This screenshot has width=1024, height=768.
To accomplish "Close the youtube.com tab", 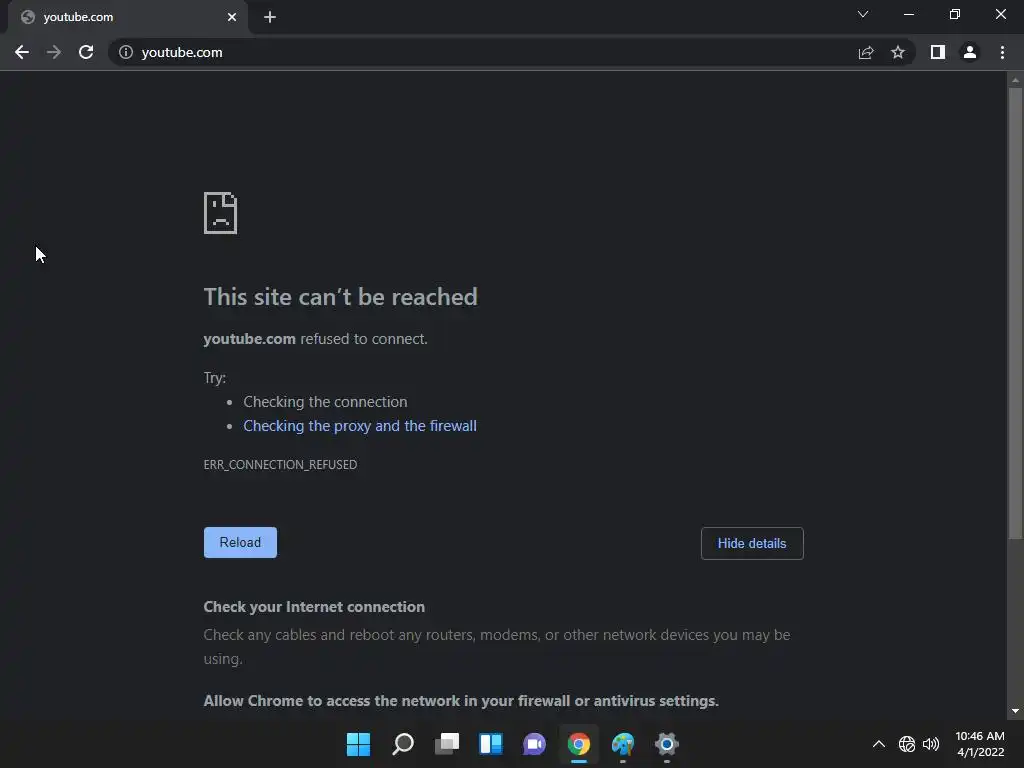I will 232,17.
